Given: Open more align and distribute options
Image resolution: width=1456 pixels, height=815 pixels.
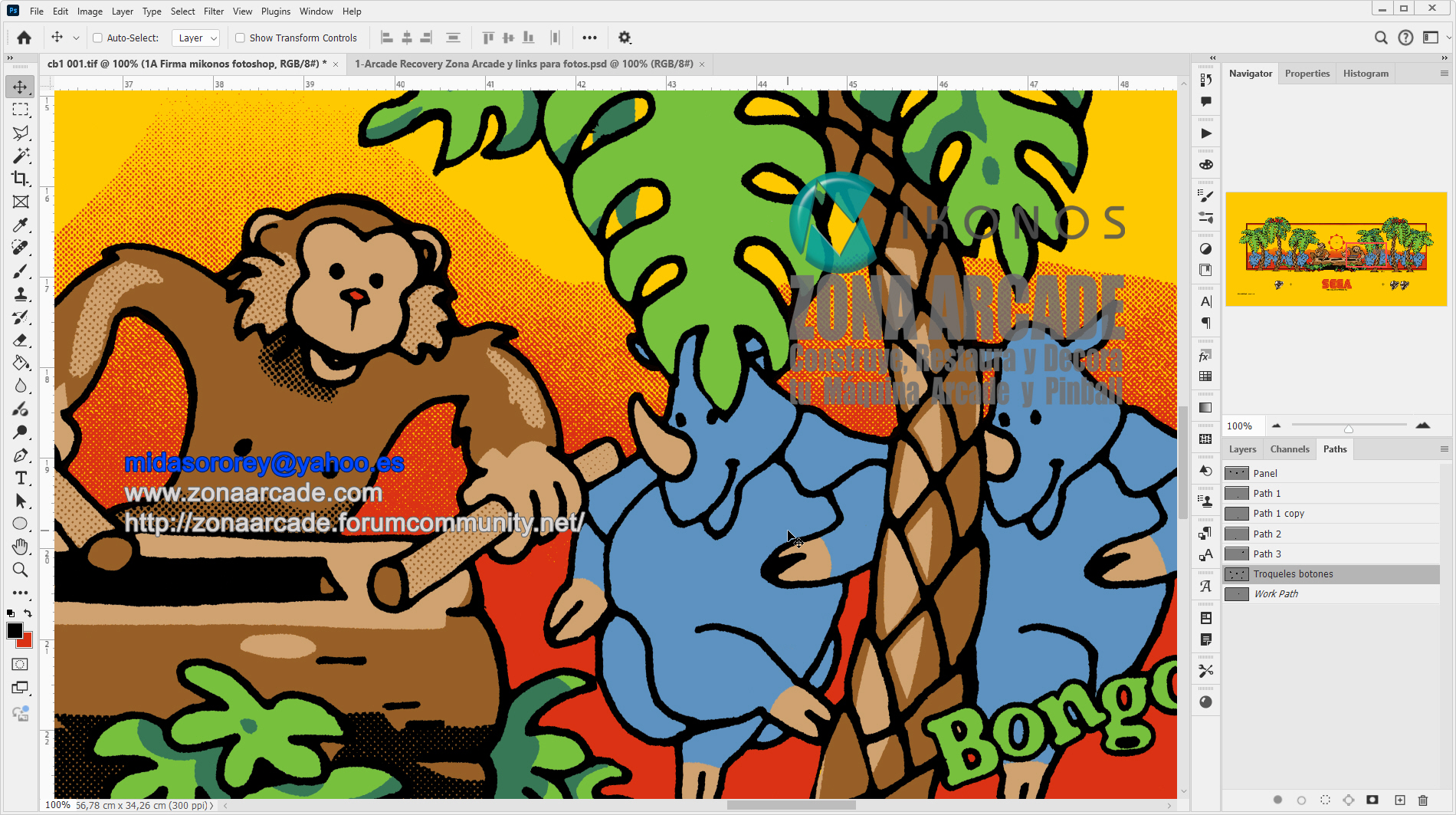Looking at the screenshot, I should click(x=589, y=38).
